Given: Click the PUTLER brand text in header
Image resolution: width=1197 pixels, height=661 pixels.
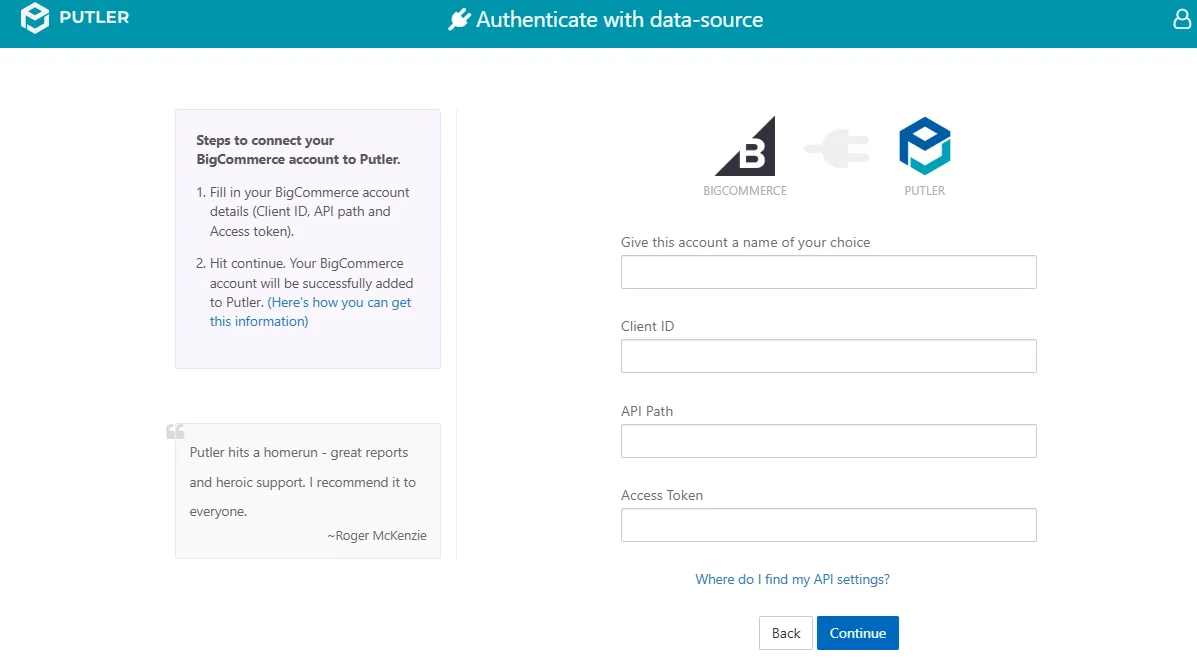Looking at the screenshot, I should [x=94, y=18].
